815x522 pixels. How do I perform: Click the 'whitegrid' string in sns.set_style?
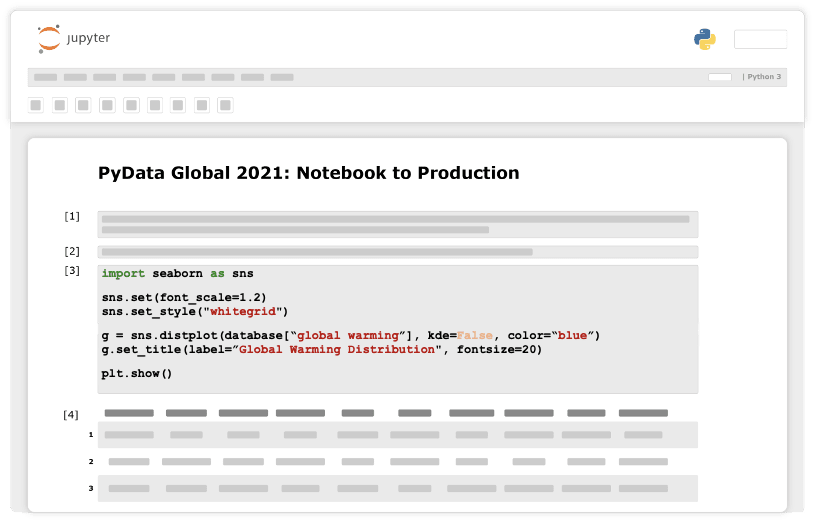pyautogui.click(x=243, y=312)
